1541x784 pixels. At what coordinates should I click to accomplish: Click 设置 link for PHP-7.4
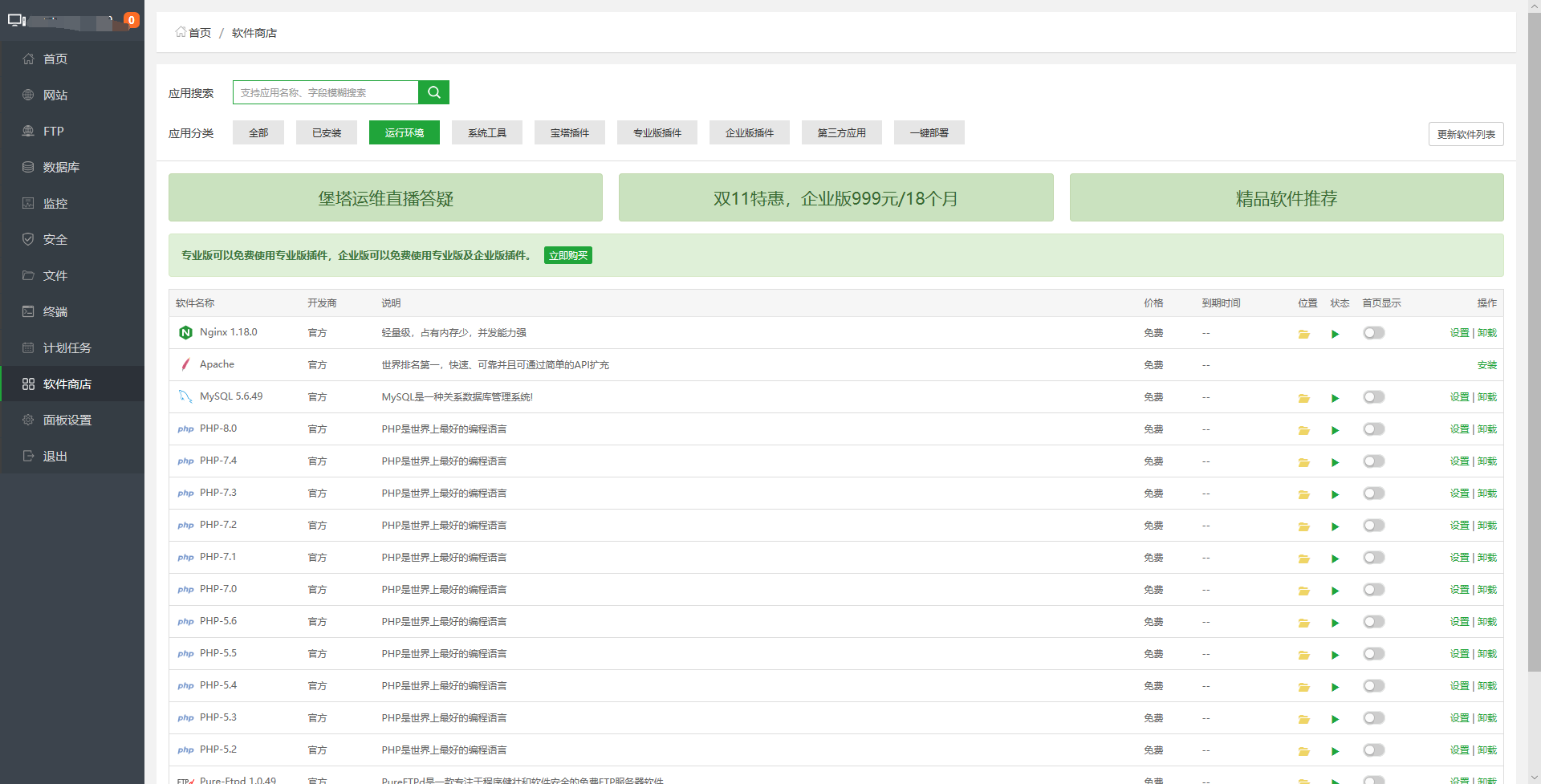(1459, 461)
